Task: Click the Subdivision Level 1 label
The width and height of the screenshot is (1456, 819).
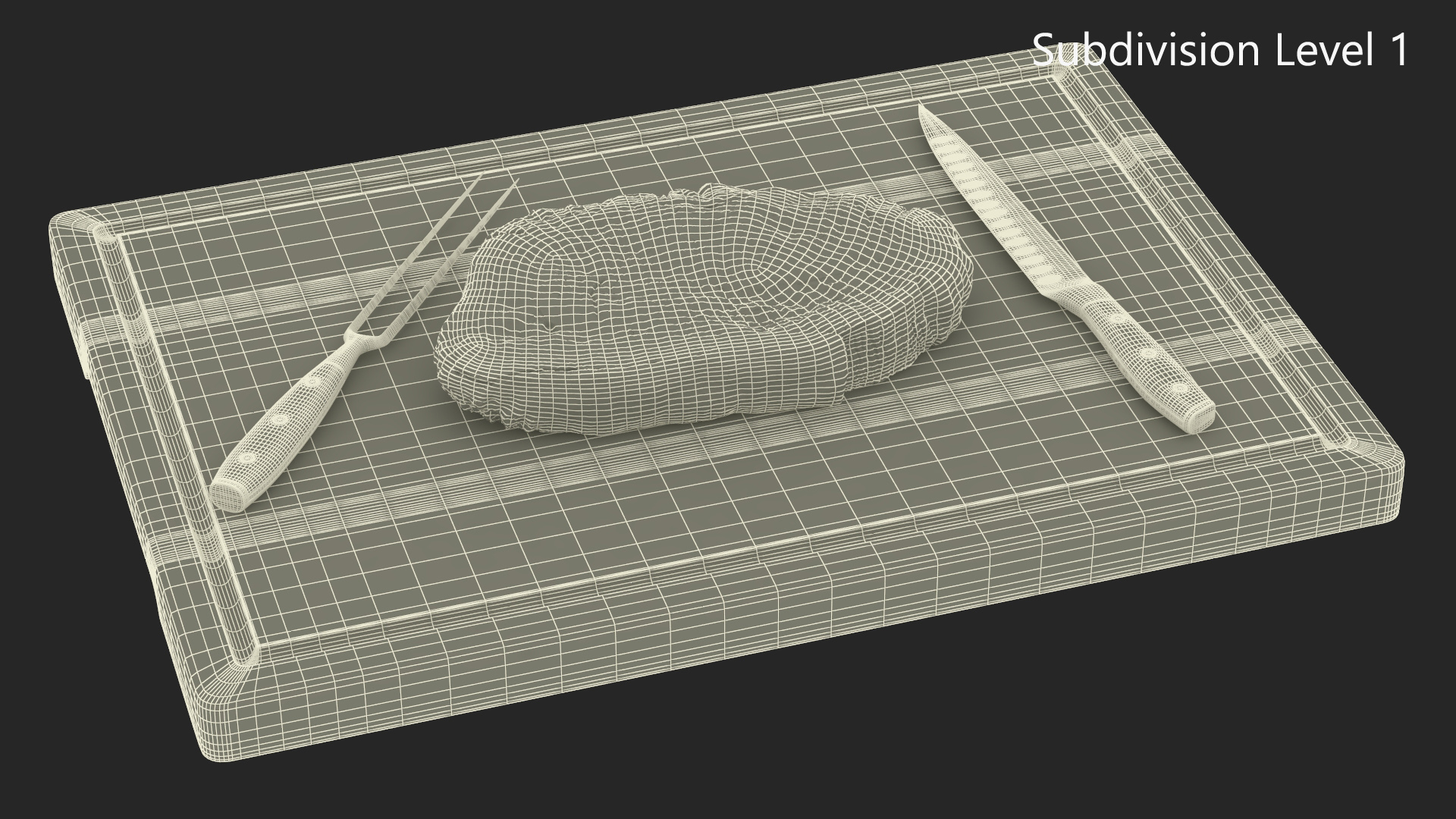Action: click(x=1220, y=50)
